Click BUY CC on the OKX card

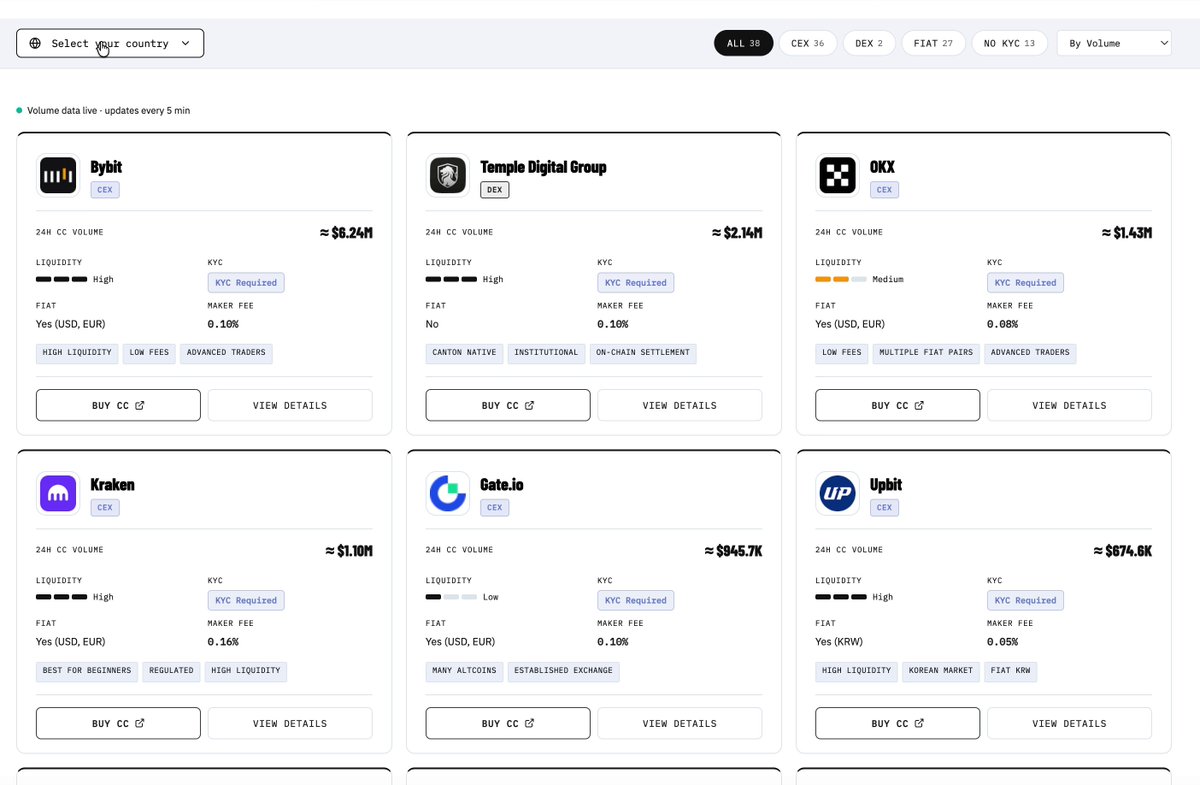(x=898, y=405)
